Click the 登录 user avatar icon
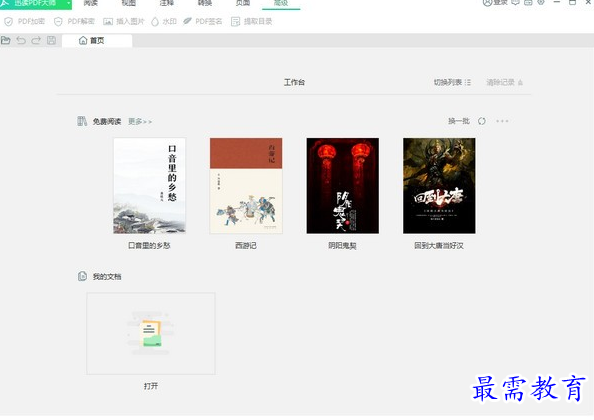 click(487, 3)
